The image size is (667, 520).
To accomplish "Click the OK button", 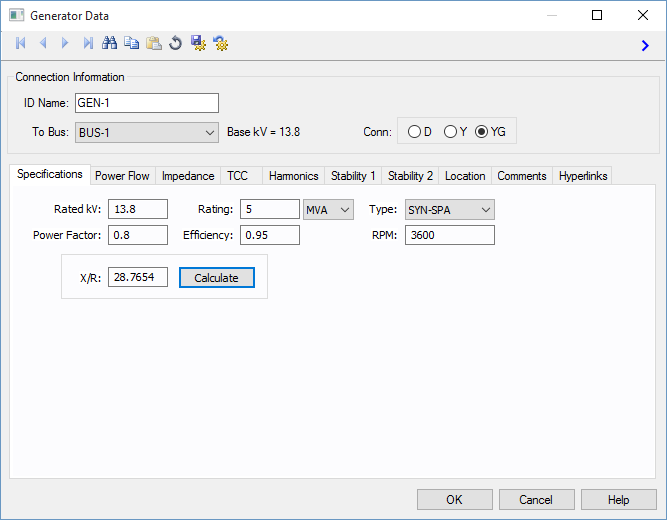I will (x=454, y=500).
